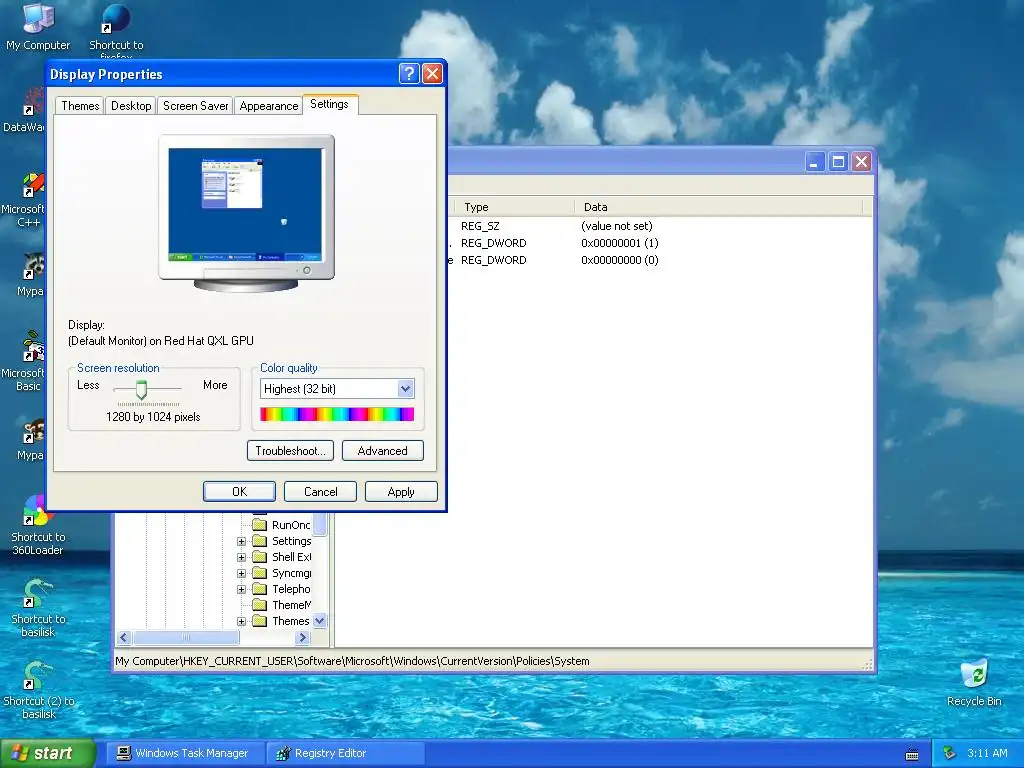The height and width of the screenshot is (768, 1024).
Task: Switch to the Themes tab
Action: [80, 106]
